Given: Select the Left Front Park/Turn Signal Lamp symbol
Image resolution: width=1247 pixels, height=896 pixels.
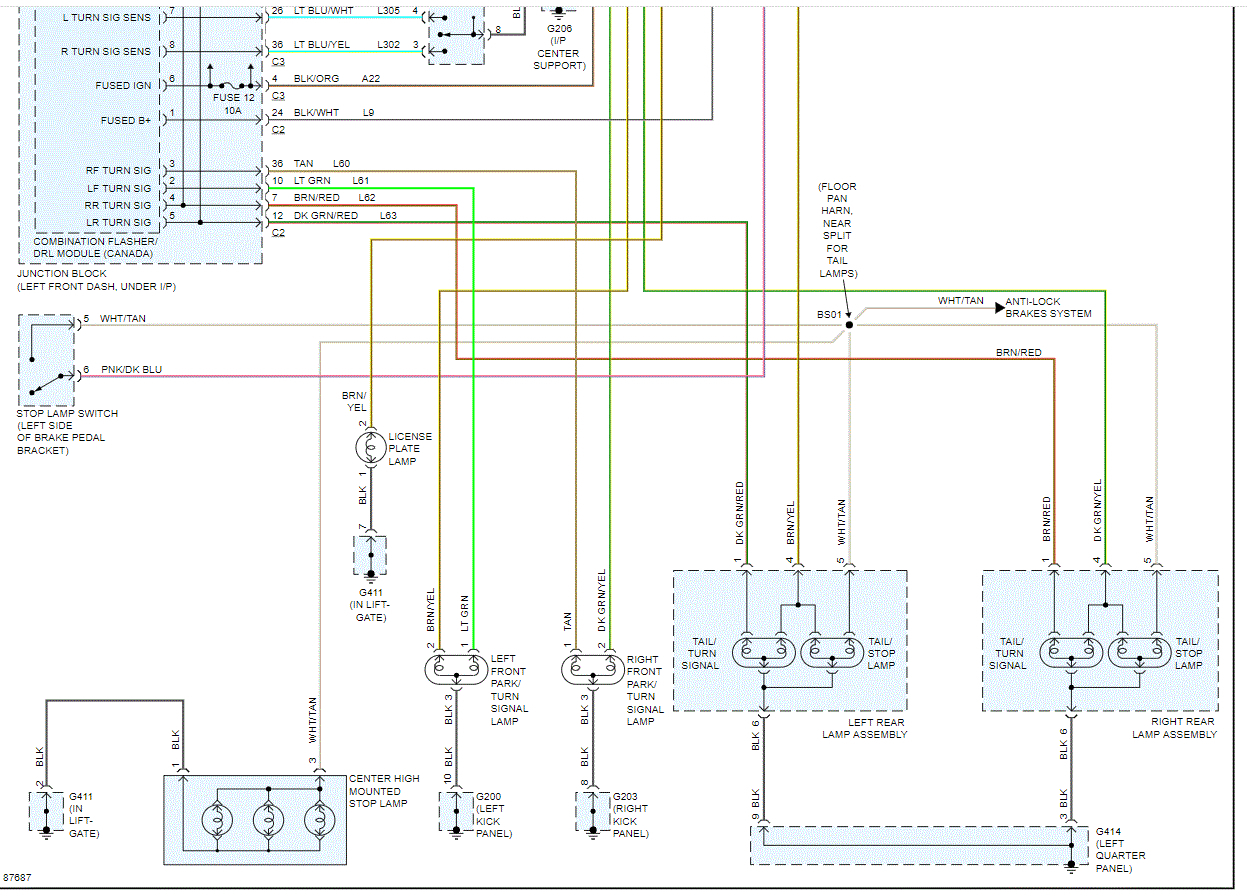Looking at the screenshot, I should click(456, 666).
